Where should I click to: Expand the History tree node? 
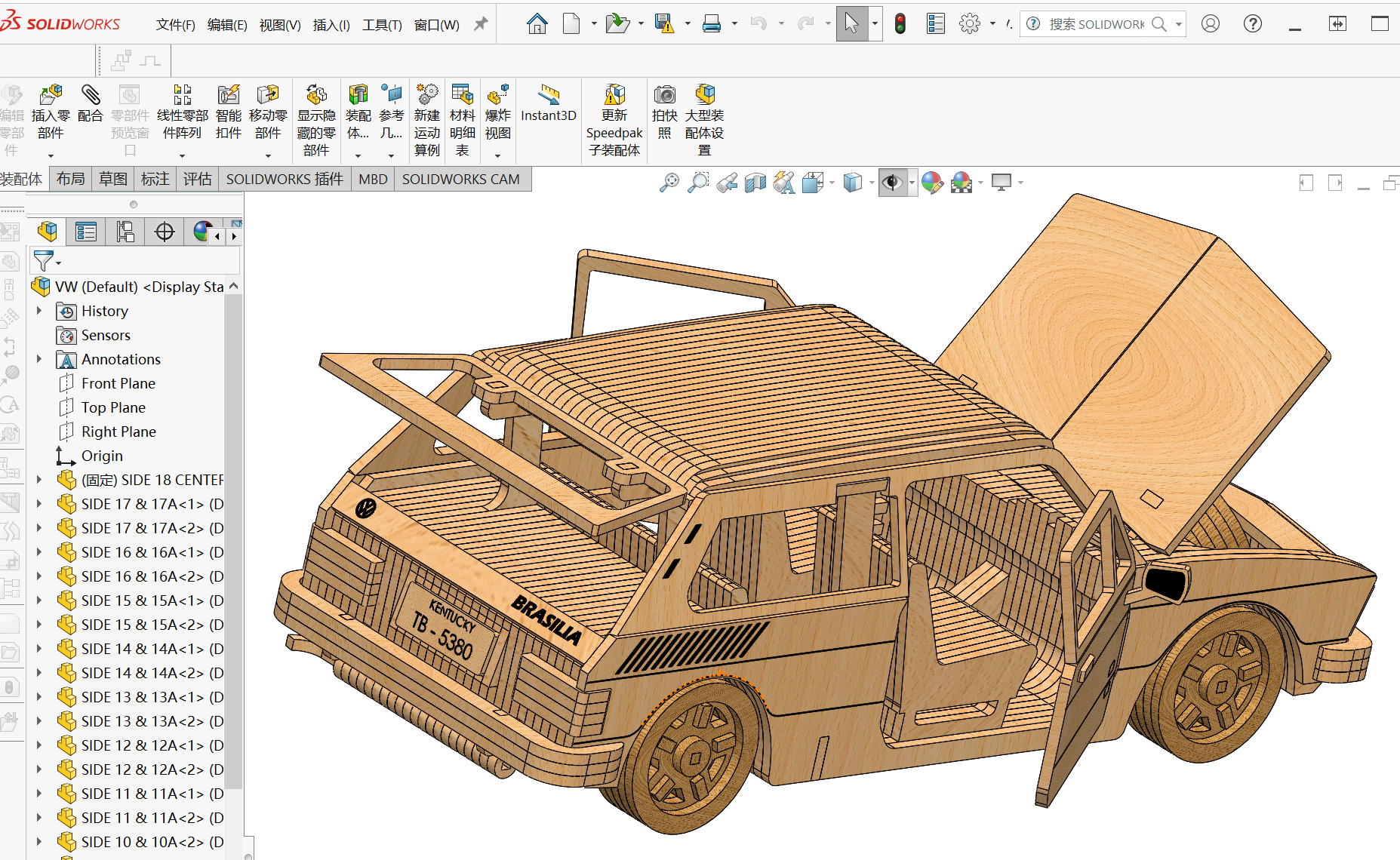click(x=39, y=311)
